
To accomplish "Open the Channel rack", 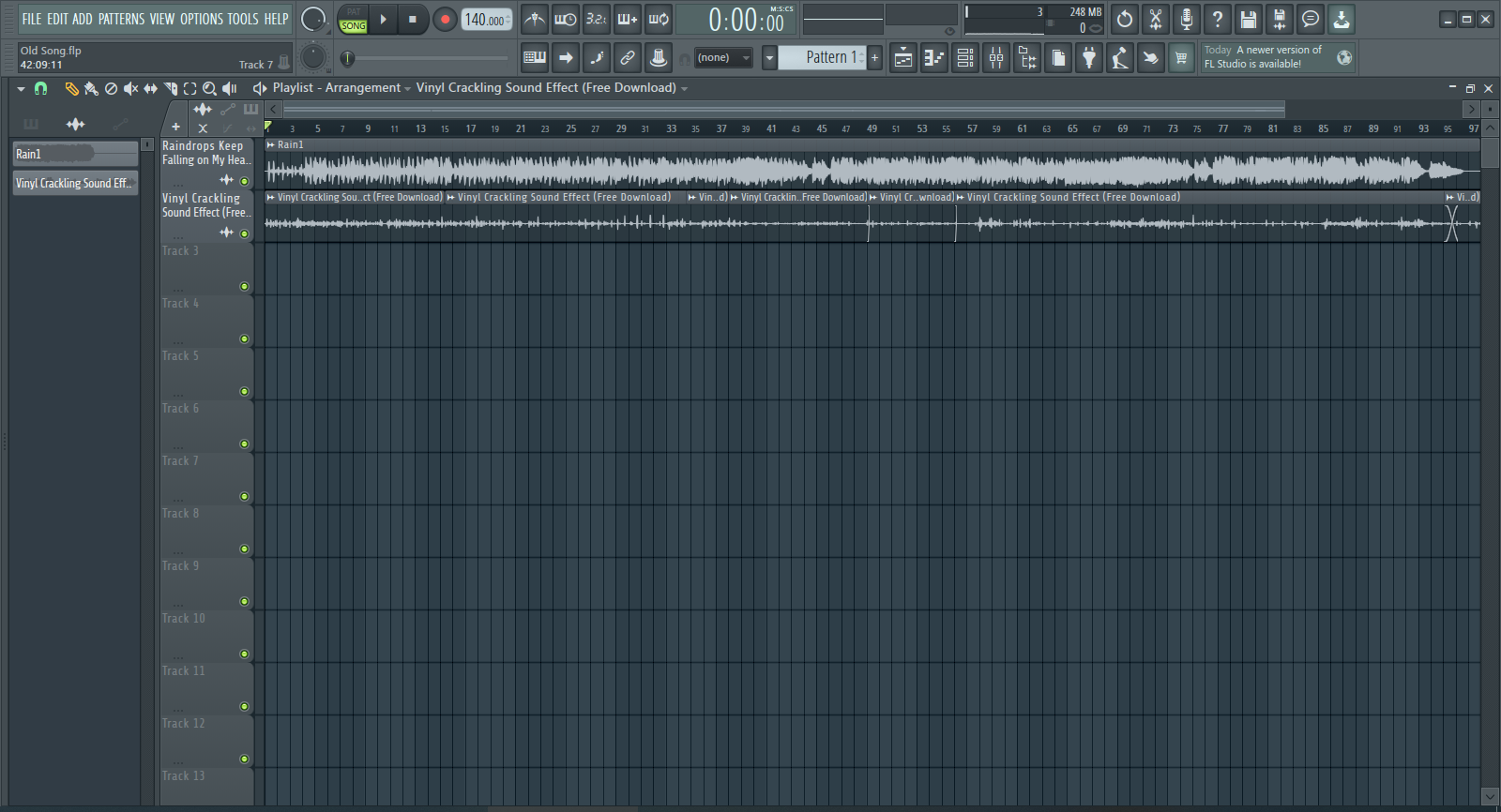I will pos(965,58).
